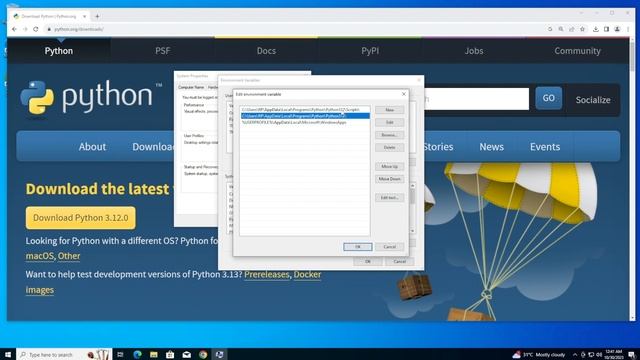Open the Community tab in top site bar
640x360 pixels.
[577, 51]
